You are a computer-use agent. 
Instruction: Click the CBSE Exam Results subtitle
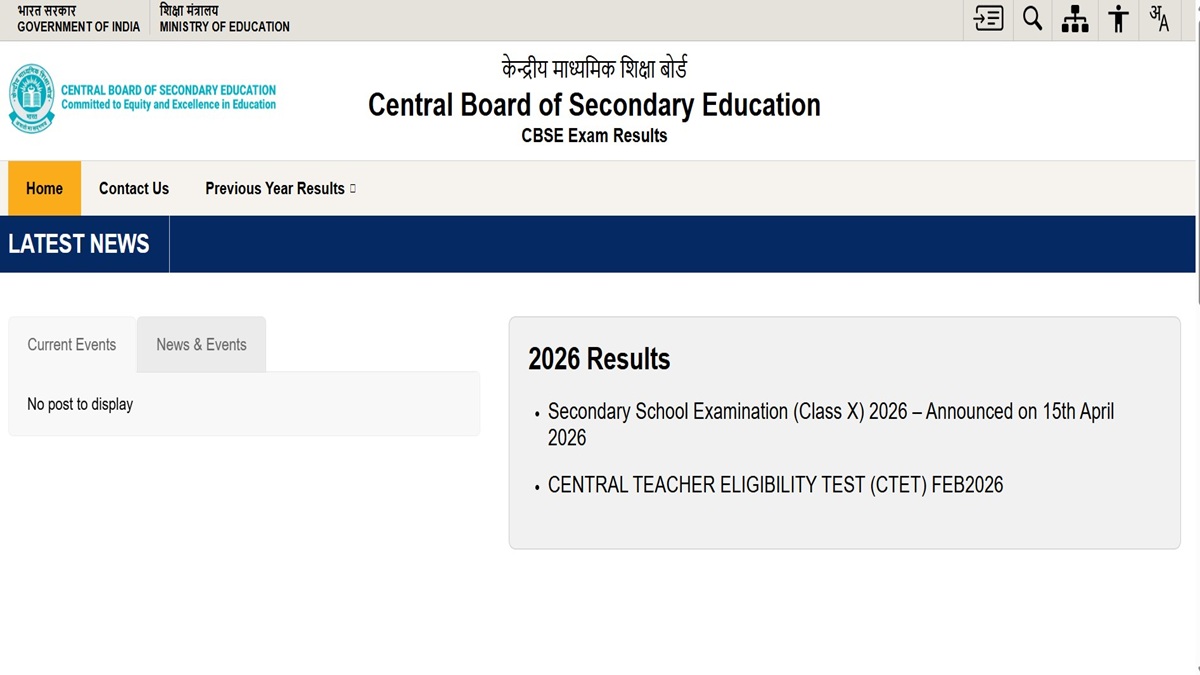(594, 136)
